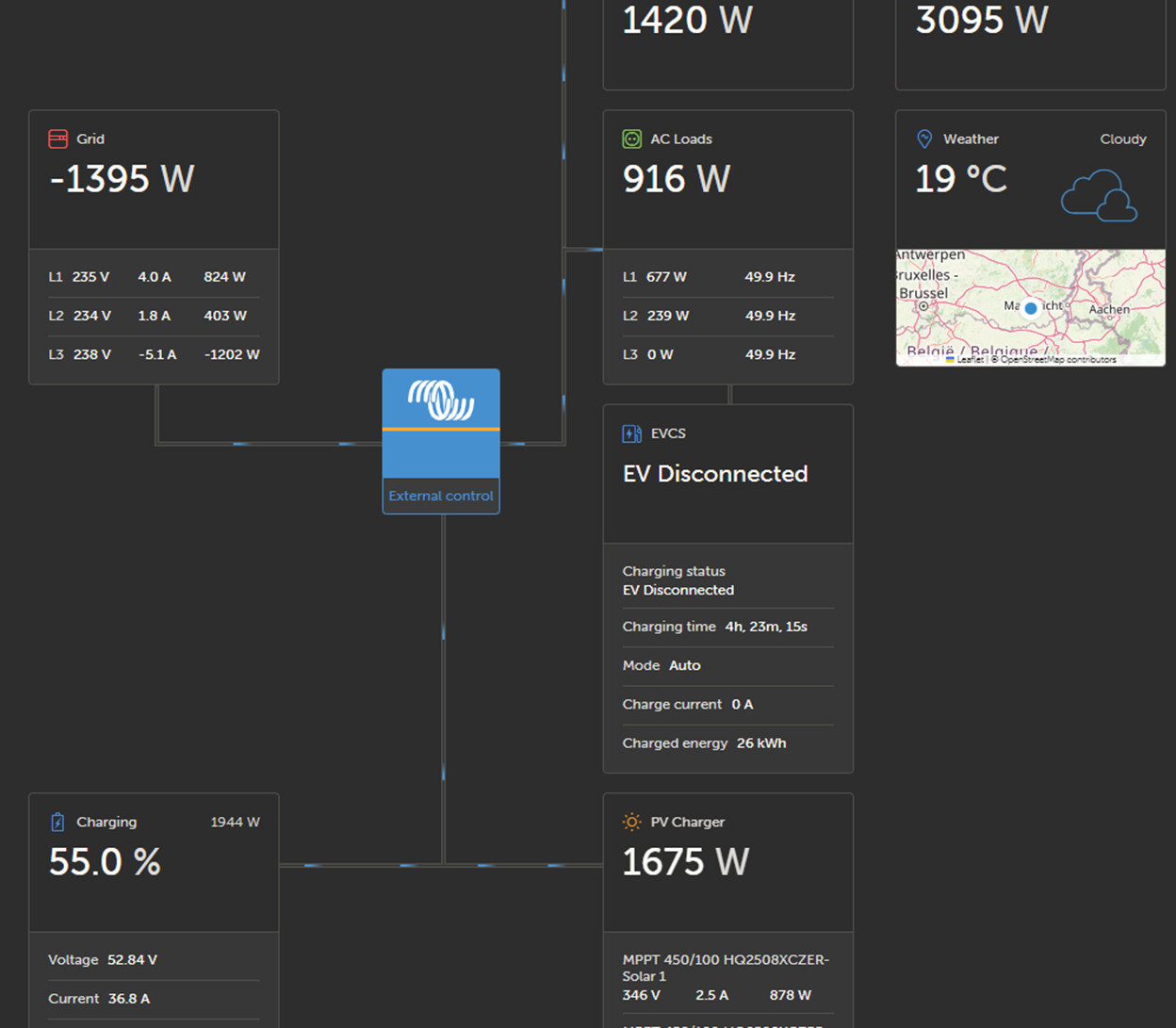Image resolution: width=1176 pixels, height=1028 pixels.
Task: Click the battery Charging icon
Action: point(57,822)
